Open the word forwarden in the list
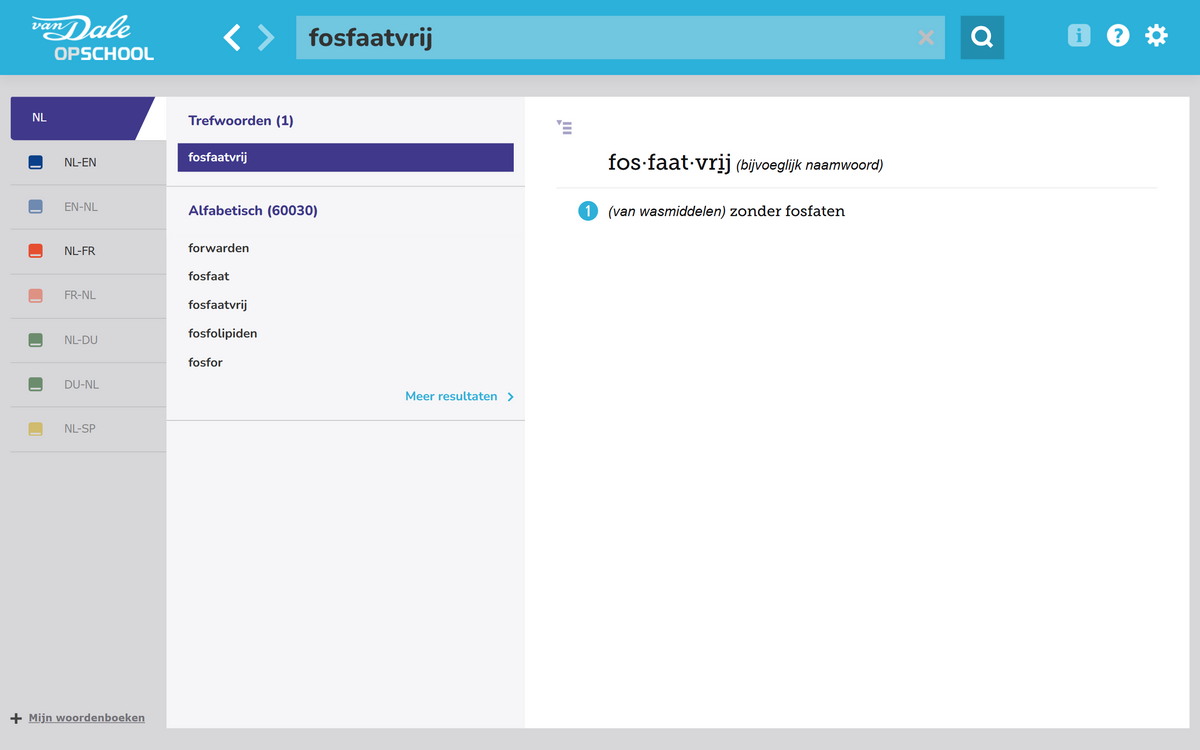 coord(219,248)
